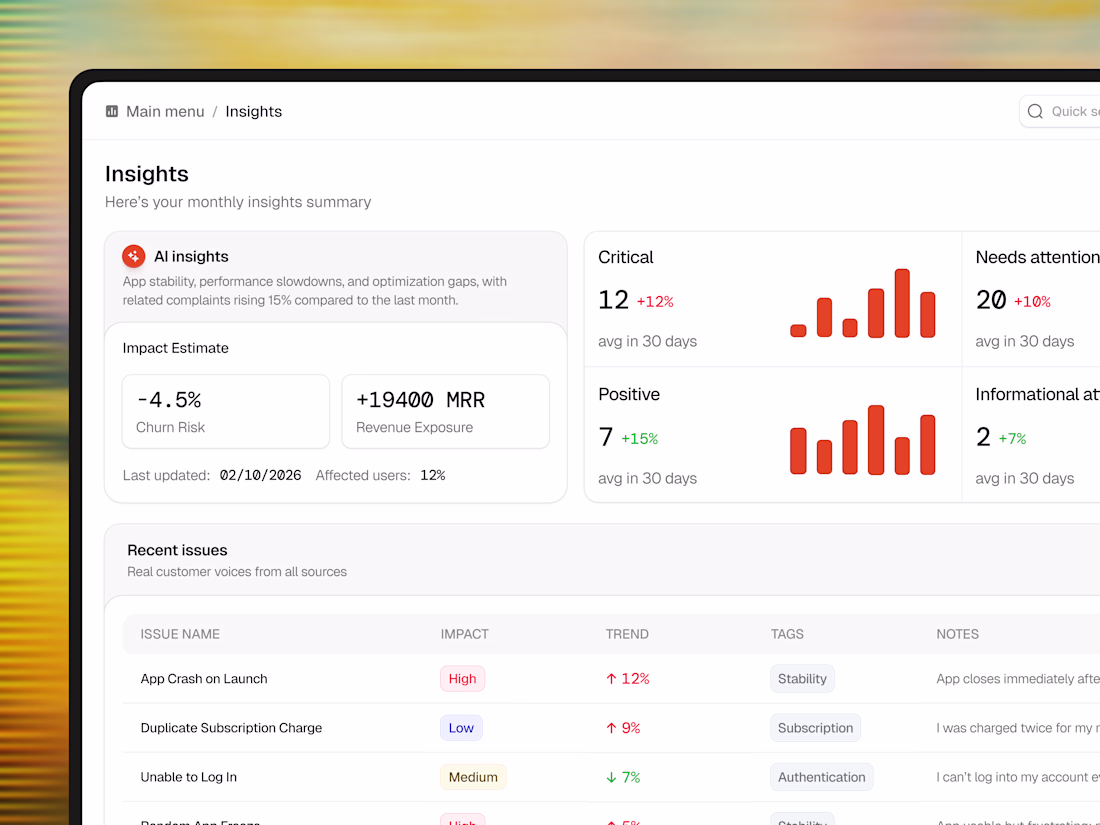Click the Recent issues heading

tap(177, 551)
